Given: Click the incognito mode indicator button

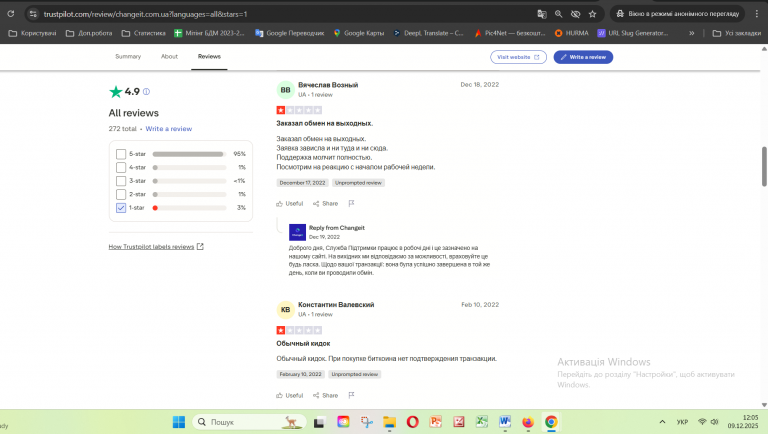Looking at the screenshot, I should click(678, 14).
